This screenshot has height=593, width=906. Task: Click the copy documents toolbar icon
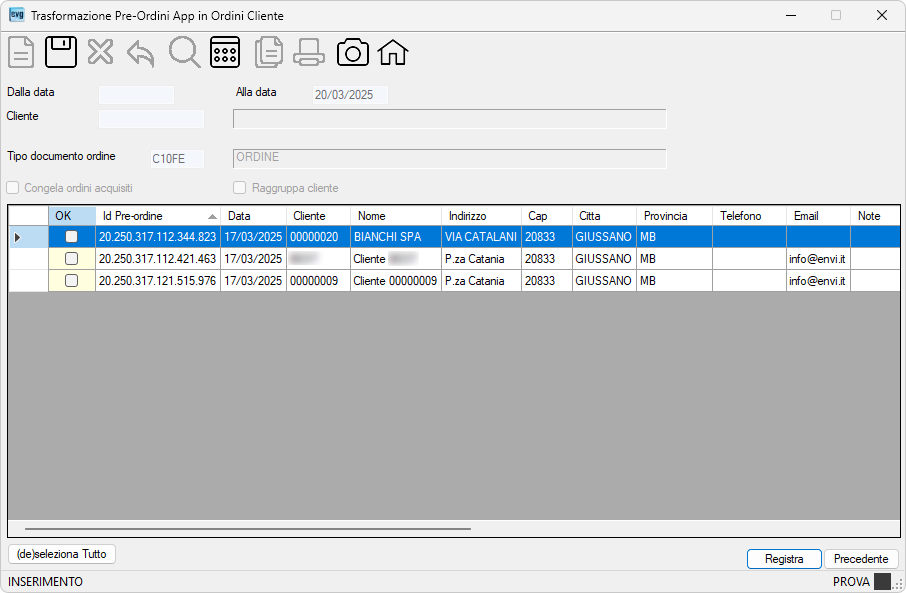(269, 52)
